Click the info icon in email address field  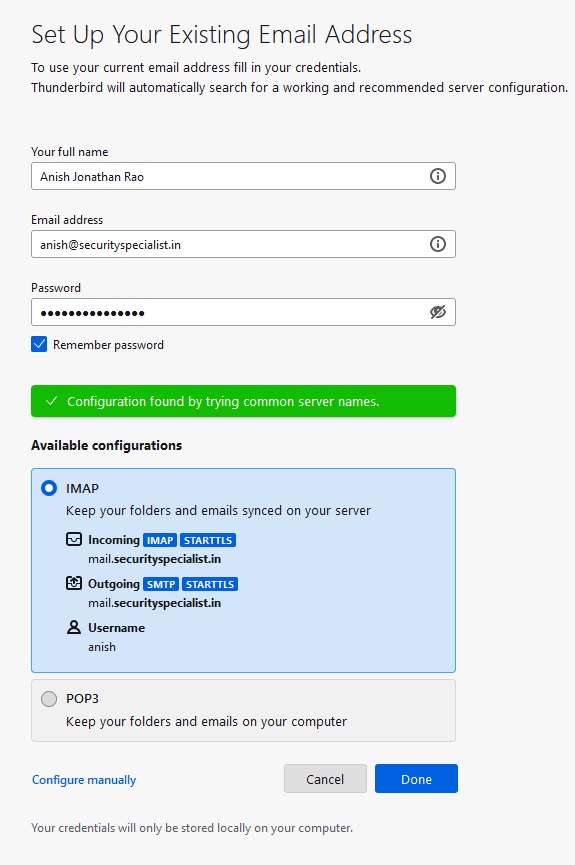click(438, 244)
